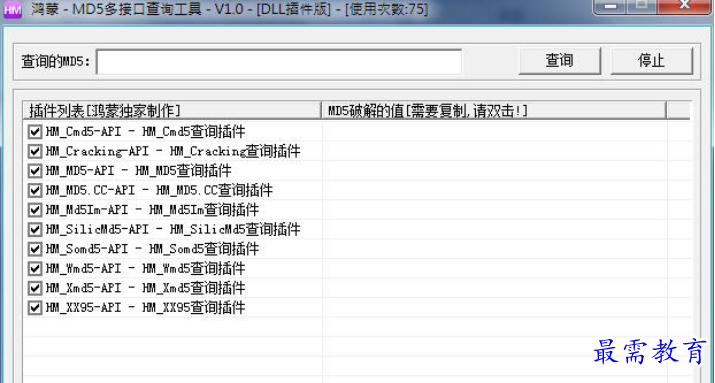
Task: Uncheck the HM_Cracking-API plugin checkbox
Action: [x=35, y=151]
